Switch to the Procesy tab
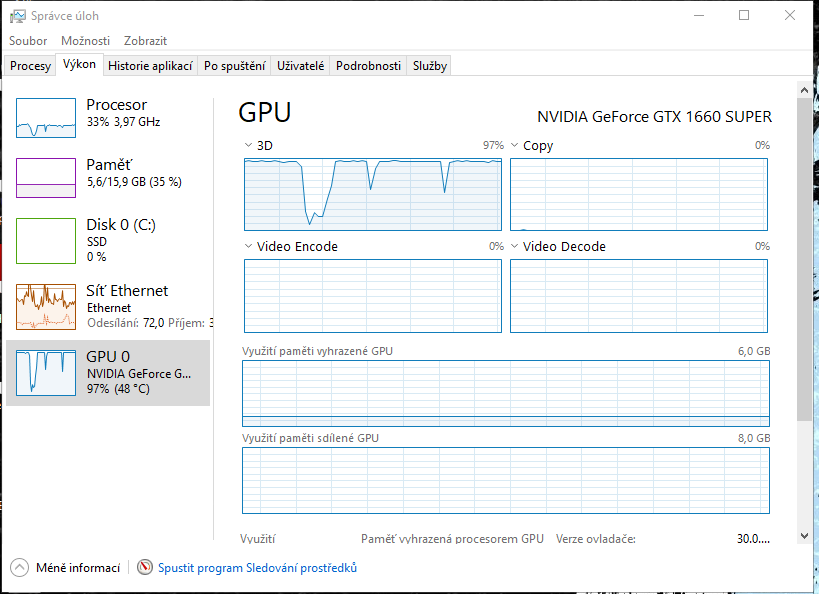The width and height of the screenshot is (819, 594). pyautogui.click(x=30, y=66)
